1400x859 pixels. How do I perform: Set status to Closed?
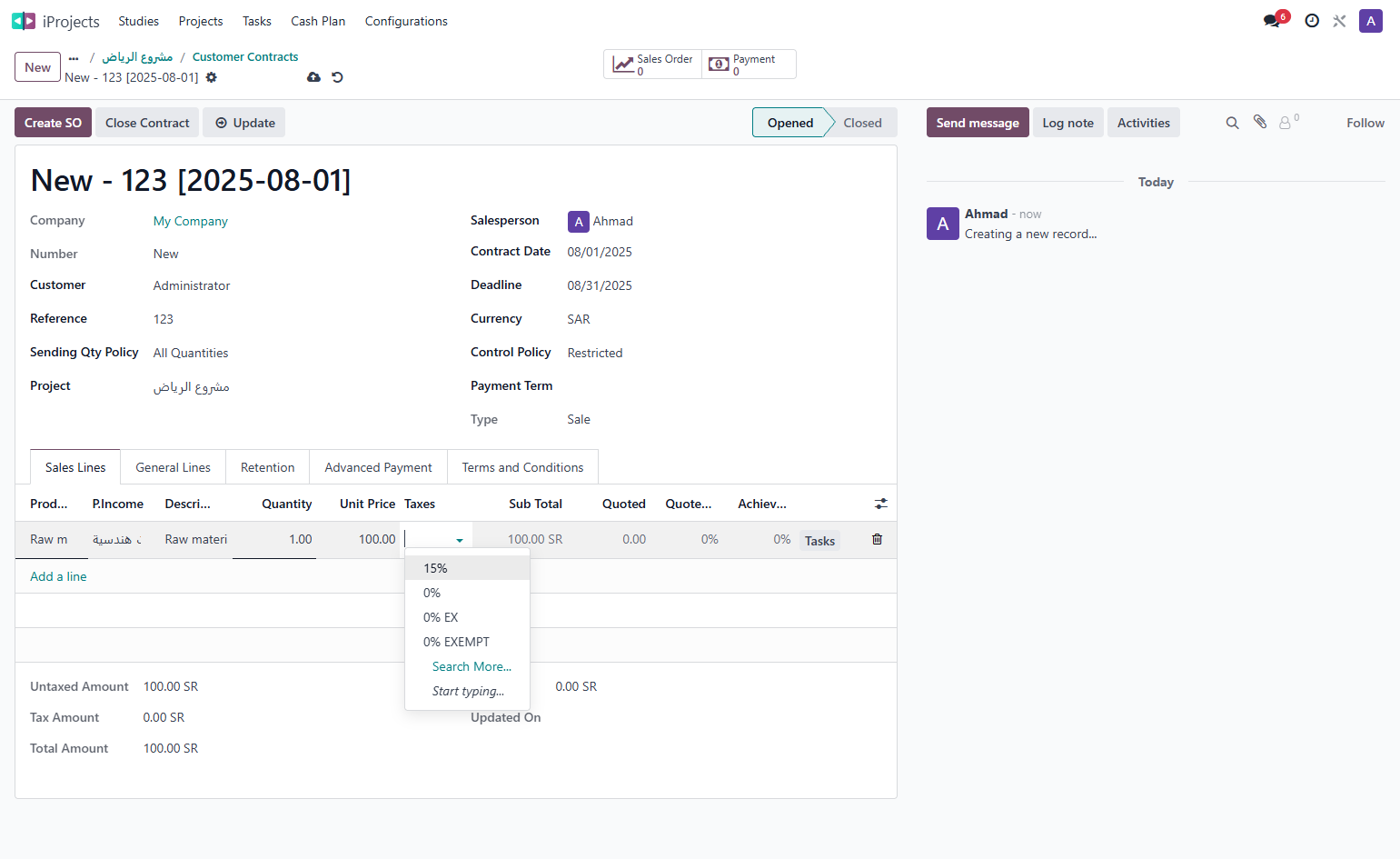tap(862, 123)
